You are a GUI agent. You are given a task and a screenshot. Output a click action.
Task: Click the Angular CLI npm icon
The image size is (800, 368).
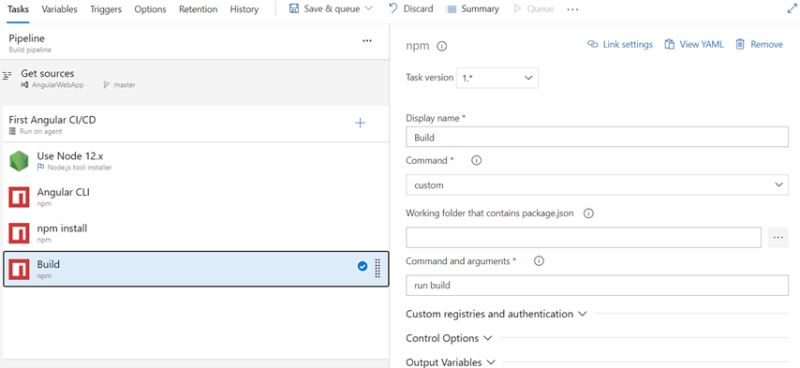[x=19, y=198]
